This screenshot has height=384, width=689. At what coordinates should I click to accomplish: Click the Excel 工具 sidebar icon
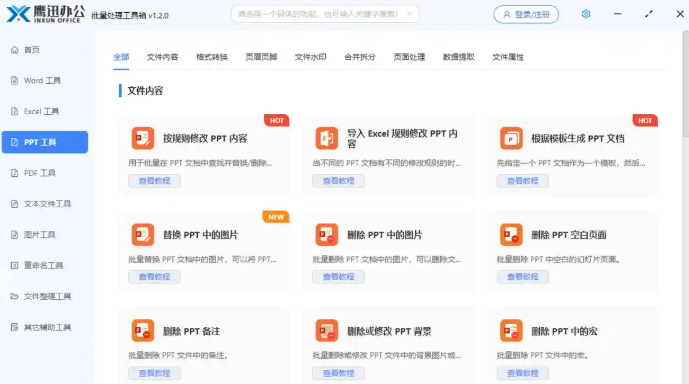15,111
